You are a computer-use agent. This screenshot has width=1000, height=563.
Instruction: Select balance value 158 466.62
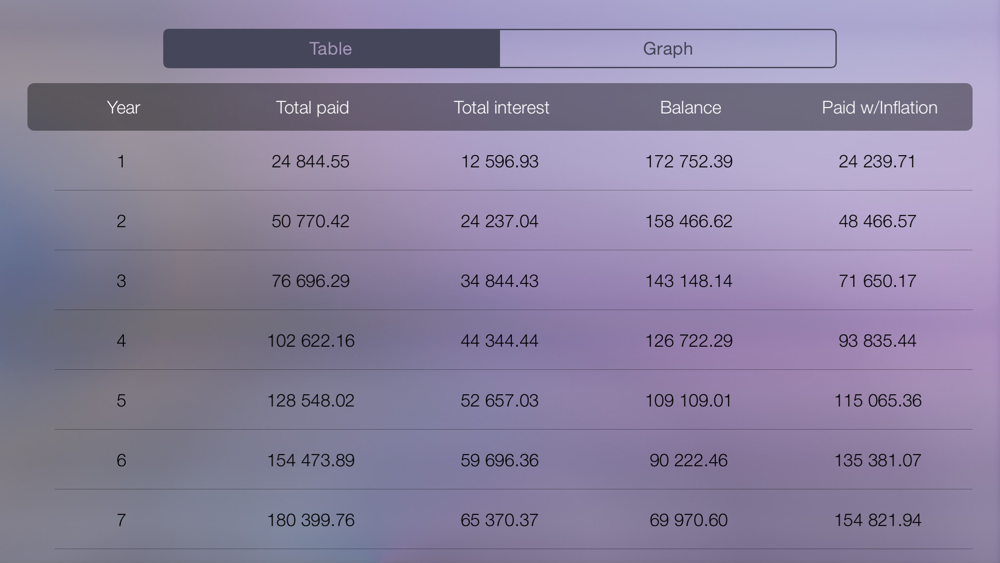tap(688, 221)
